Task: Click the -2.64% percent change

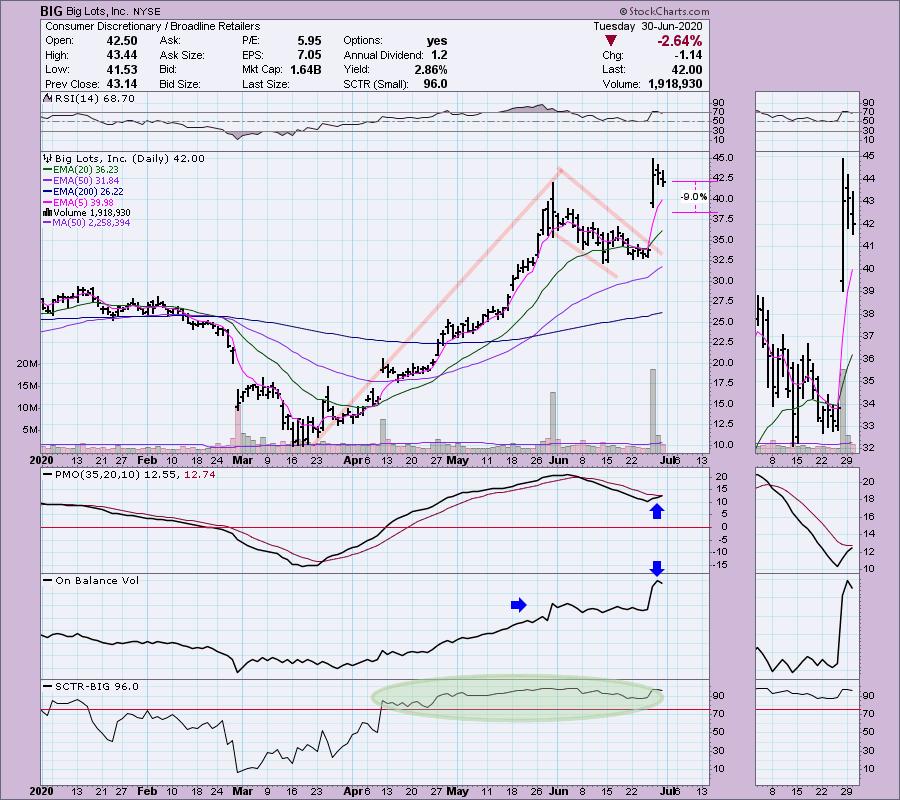Action: pyautogui.click(x=680, y=41)
